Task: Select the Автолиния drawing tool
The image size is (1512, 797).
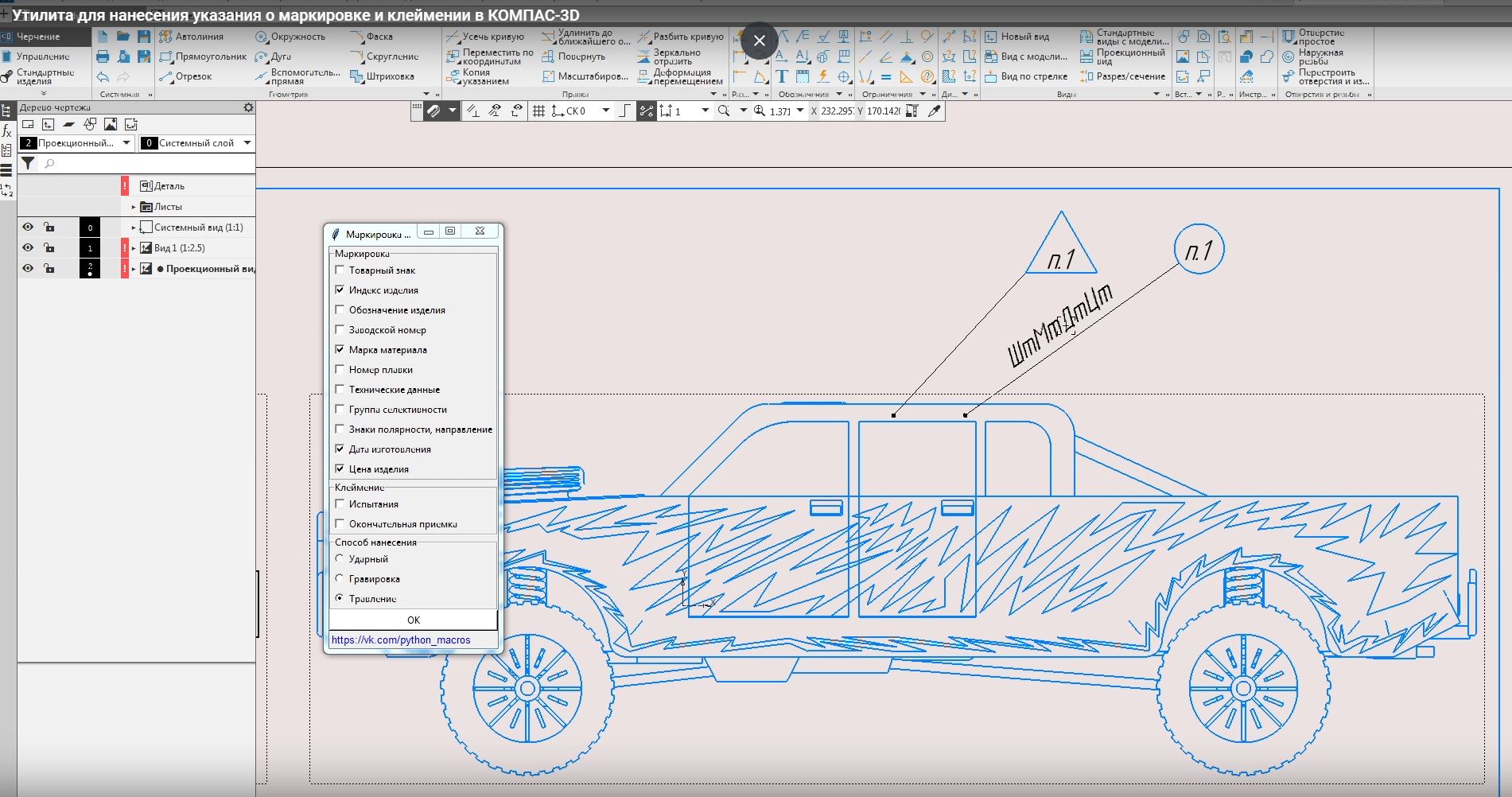Action: tap(191, 37)
